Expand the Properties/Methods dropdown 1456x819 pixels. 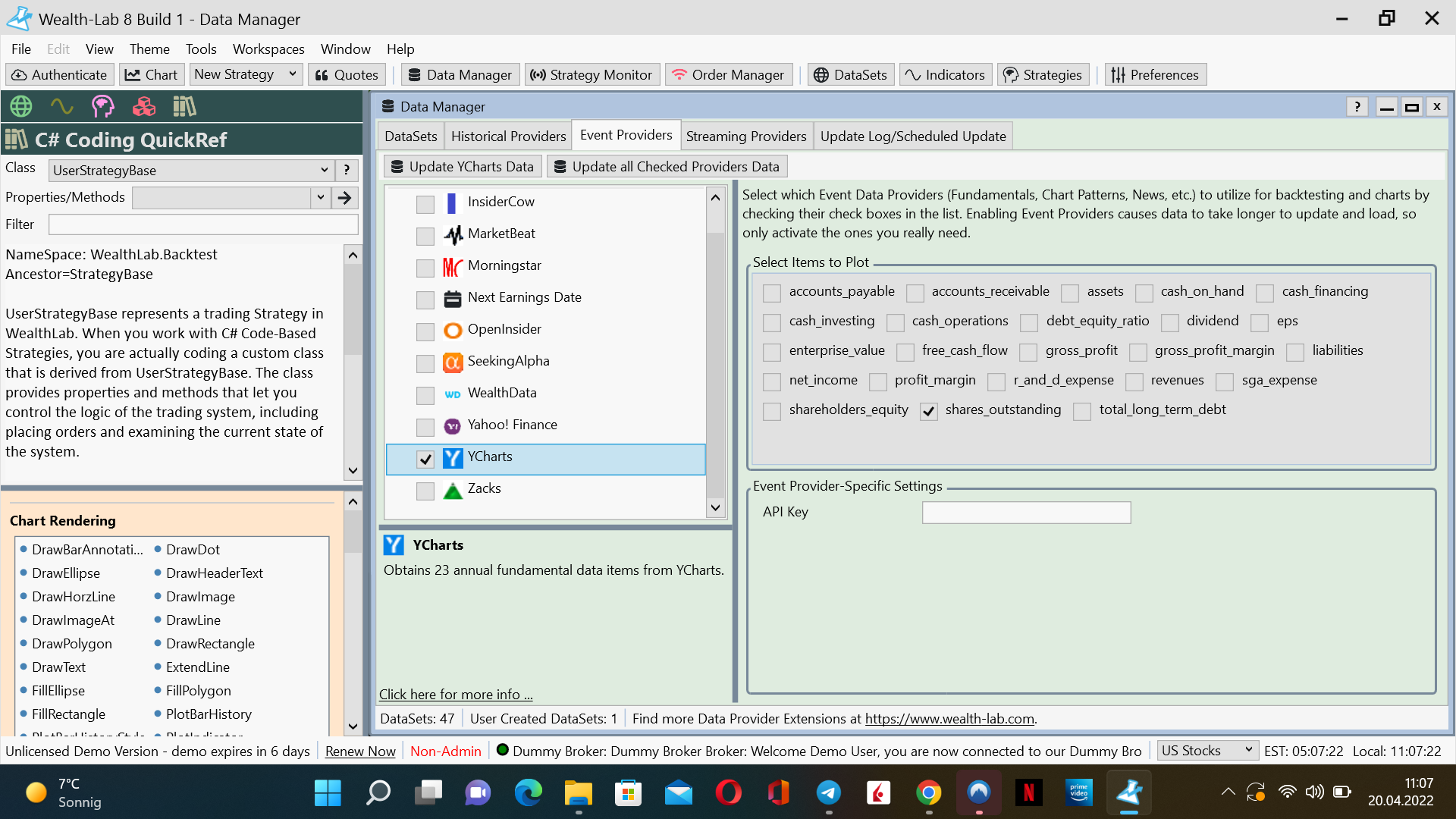tap(321, 198)
